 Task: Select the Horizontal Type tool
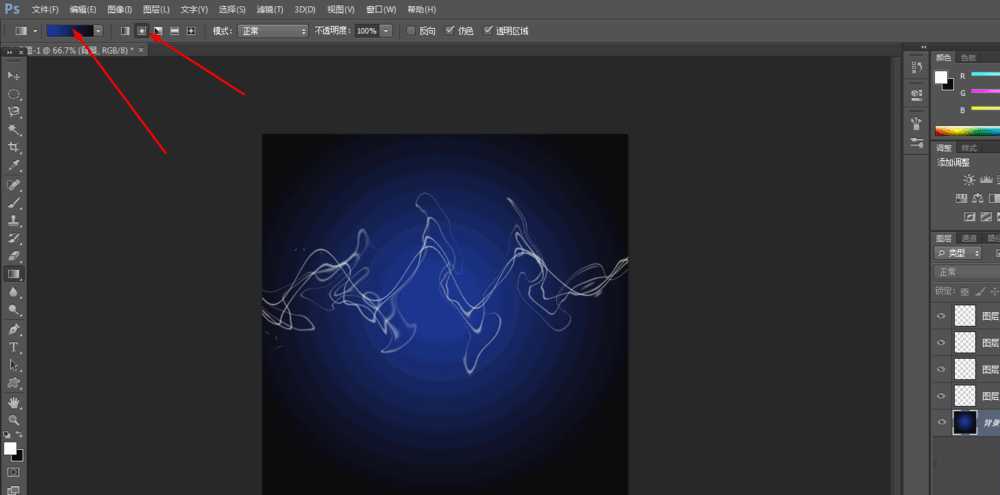click(x=13, y=348)
